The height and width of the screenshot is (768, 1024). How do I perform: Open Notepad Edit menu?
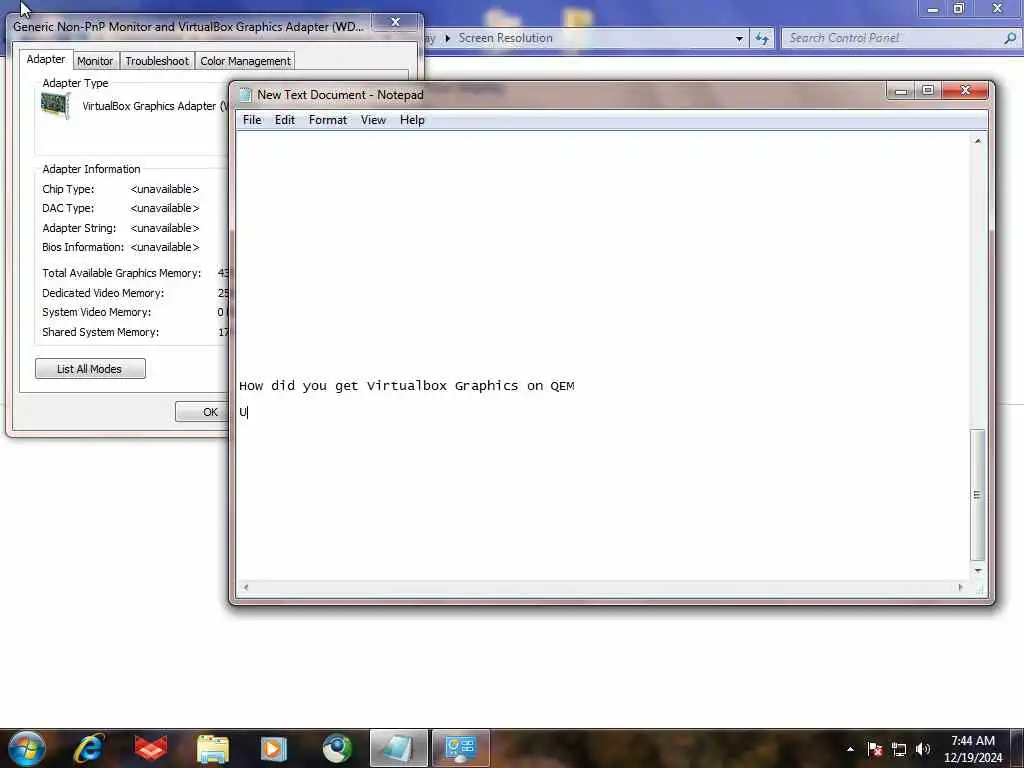tap(284, 120)
